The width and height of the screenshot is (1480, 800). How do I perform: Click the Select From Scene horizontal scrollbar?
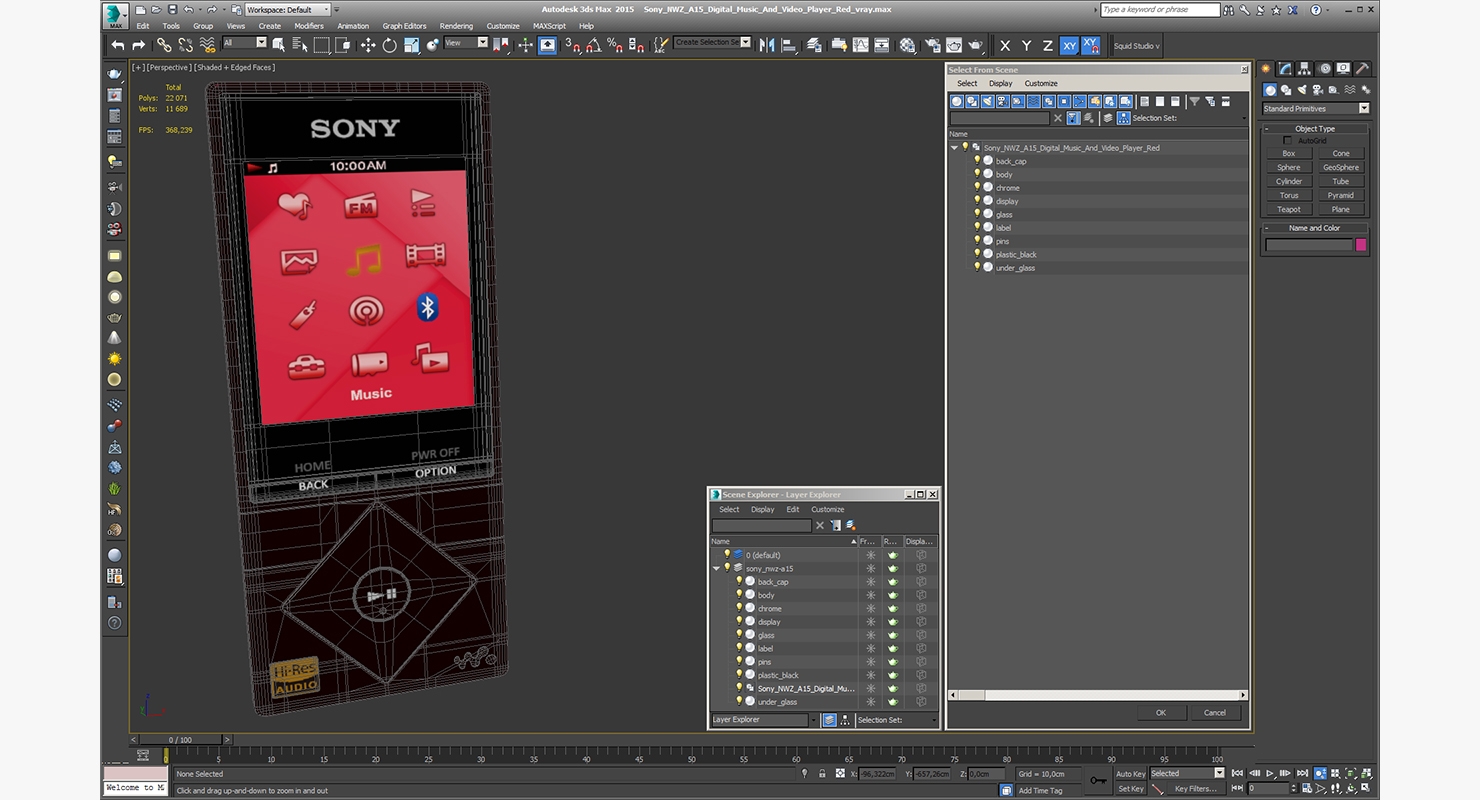point(1098,695)
